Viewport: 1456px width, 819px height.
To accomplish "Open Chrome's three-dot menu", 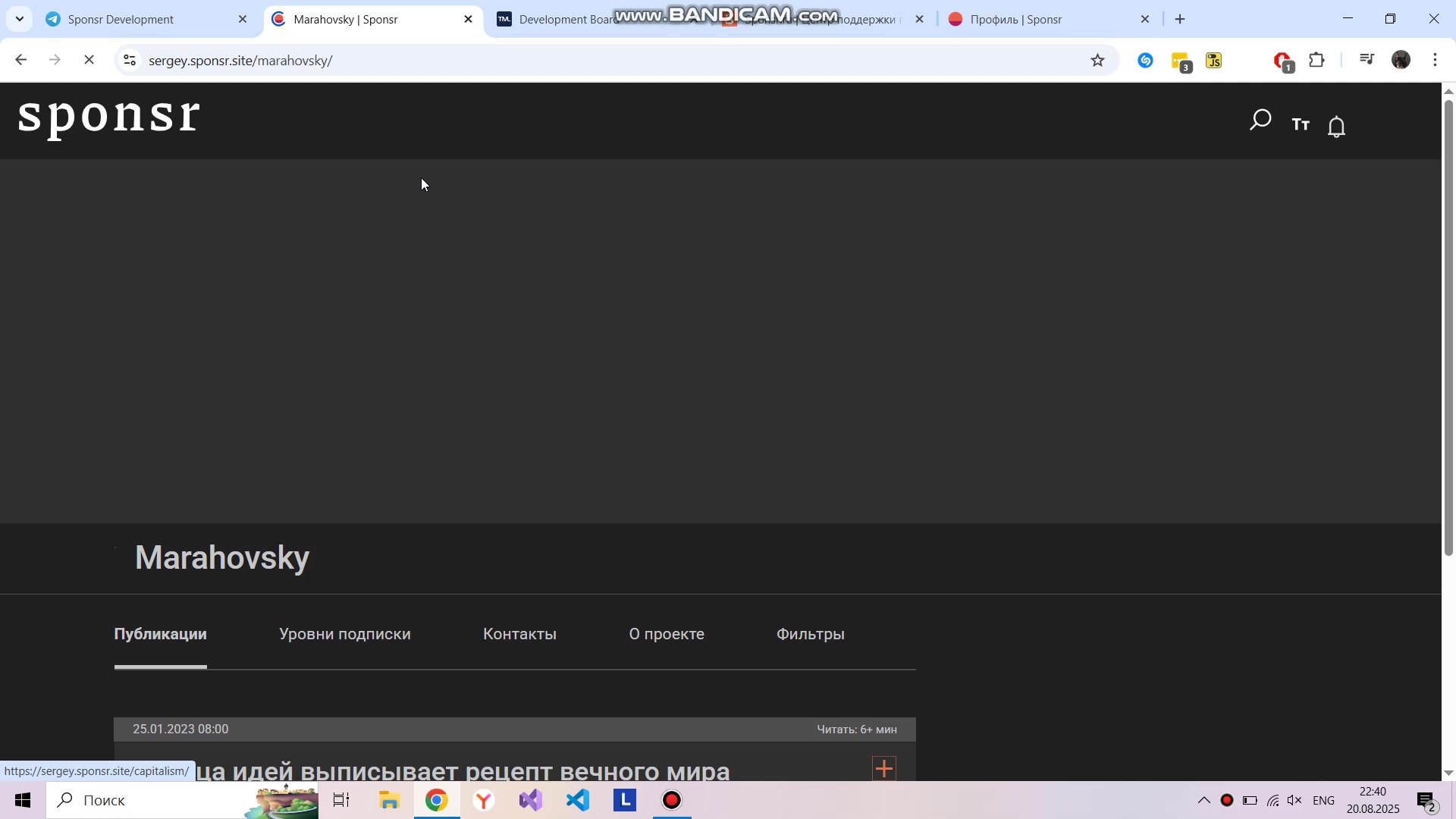I will (1436, 60).
